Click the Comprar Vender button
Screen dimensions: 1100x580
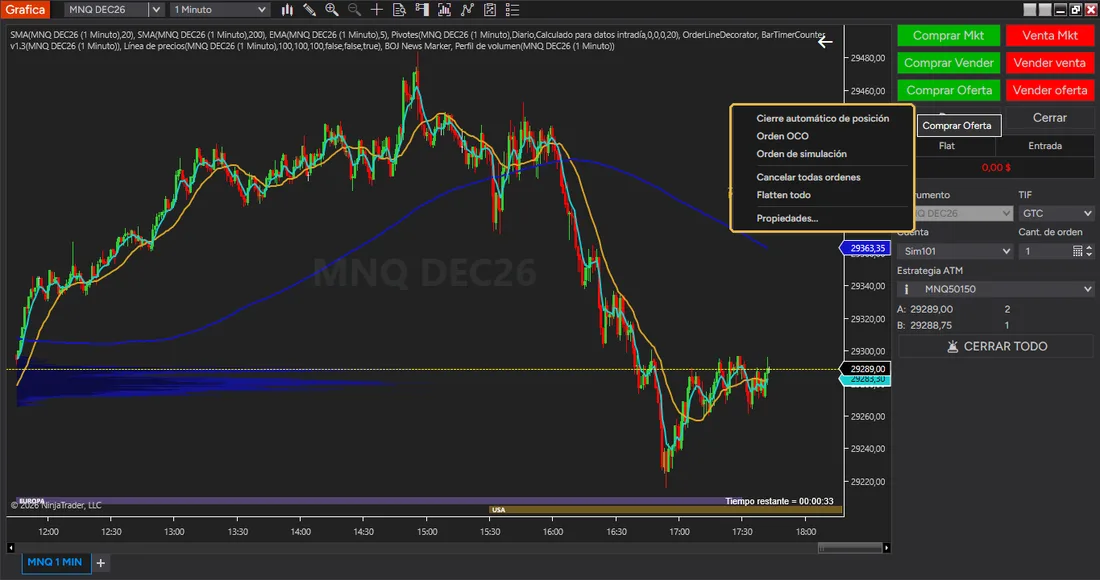pos(948,62)
